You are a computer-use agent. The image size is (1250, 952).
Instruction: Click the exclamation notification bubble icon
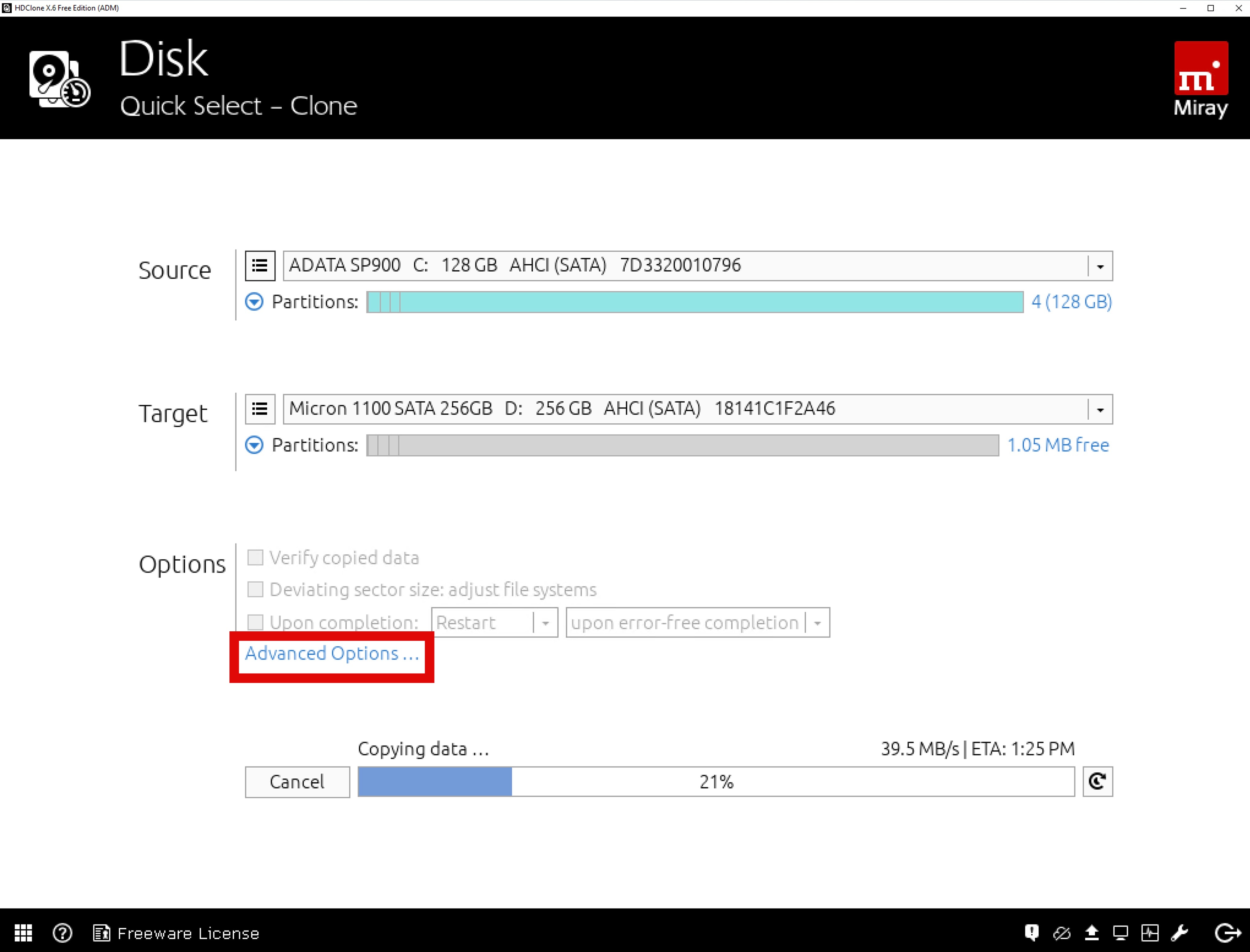click(x=1031, y=932)
